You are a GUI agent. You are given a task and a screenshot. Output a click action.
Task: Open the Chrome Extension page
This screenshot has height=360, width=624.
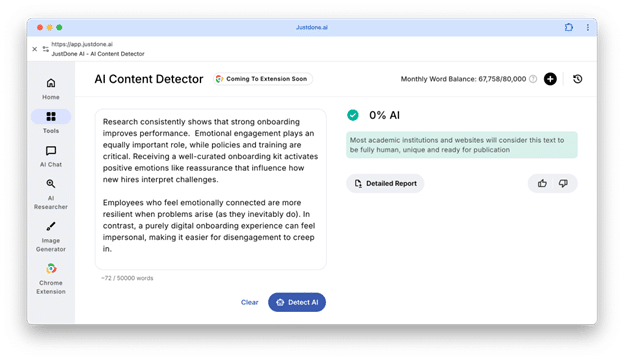coord(51,279)
